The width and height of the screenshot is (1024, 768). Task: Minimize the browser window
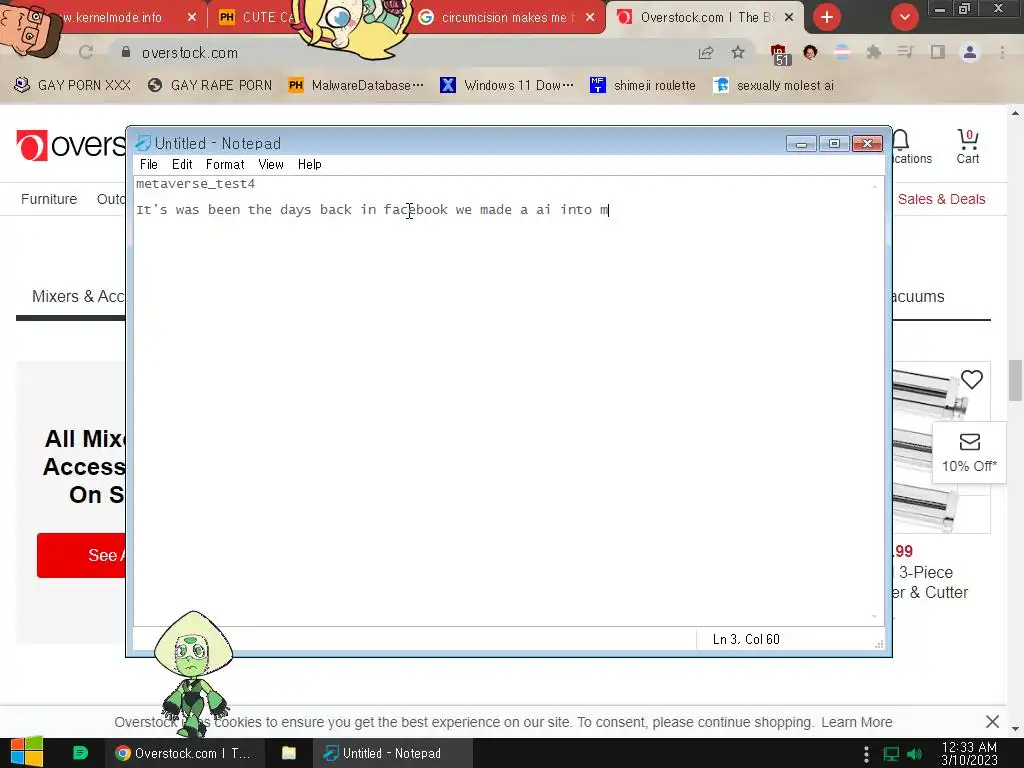click(x=940, y=9)
